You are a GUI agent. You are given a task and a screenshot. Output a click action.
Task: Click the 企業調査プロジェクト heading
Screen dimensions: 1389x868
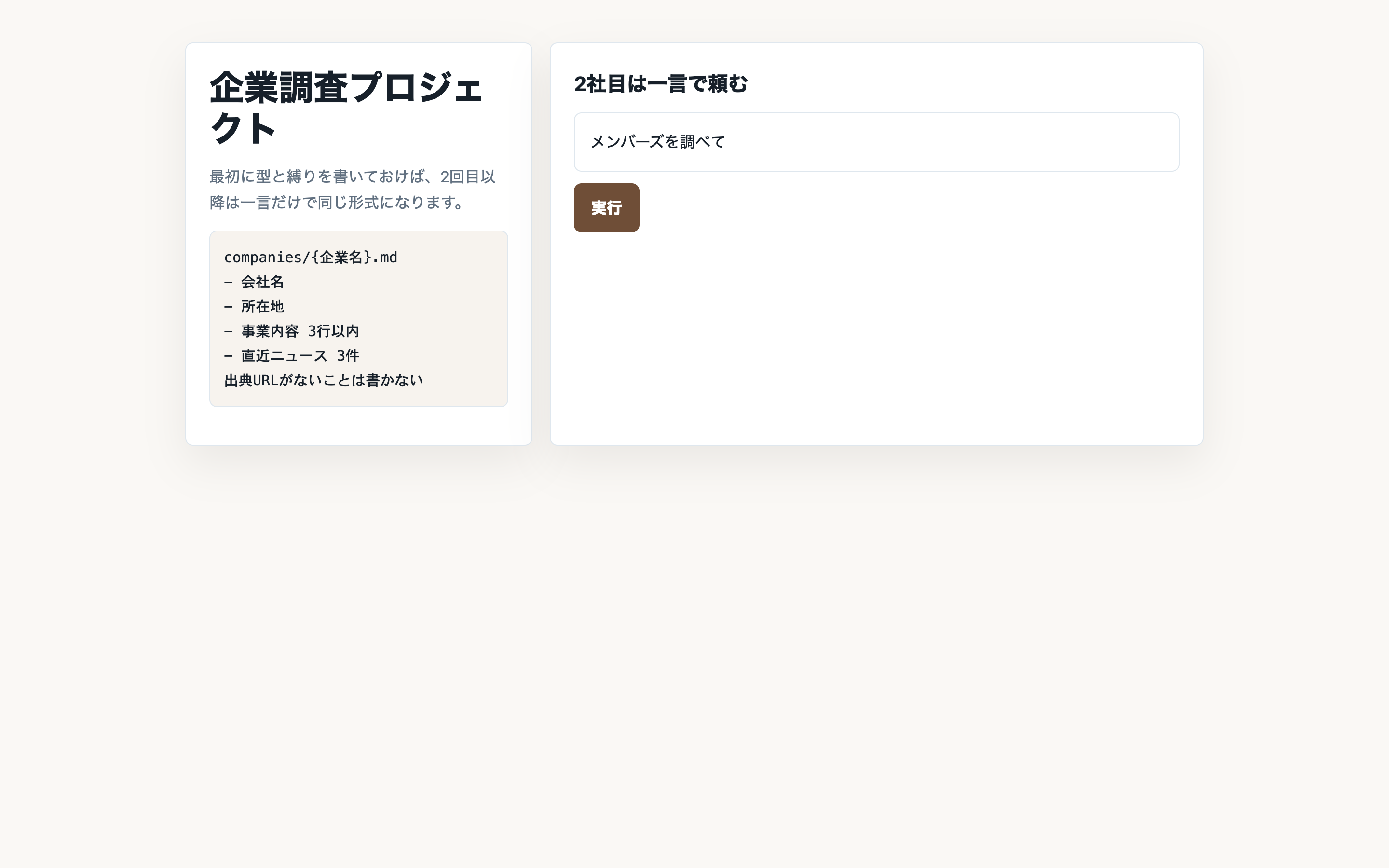tap(346, 108)
